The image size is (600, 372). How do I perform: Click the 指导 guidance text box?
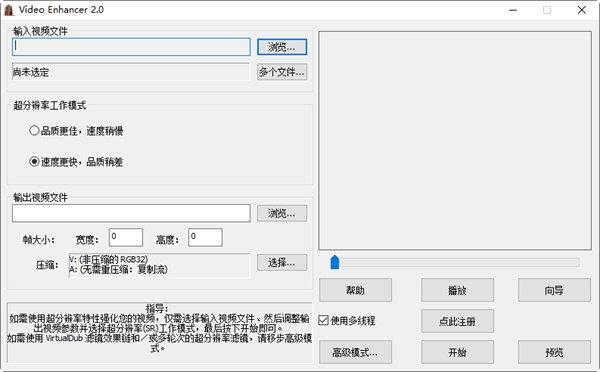160,332
